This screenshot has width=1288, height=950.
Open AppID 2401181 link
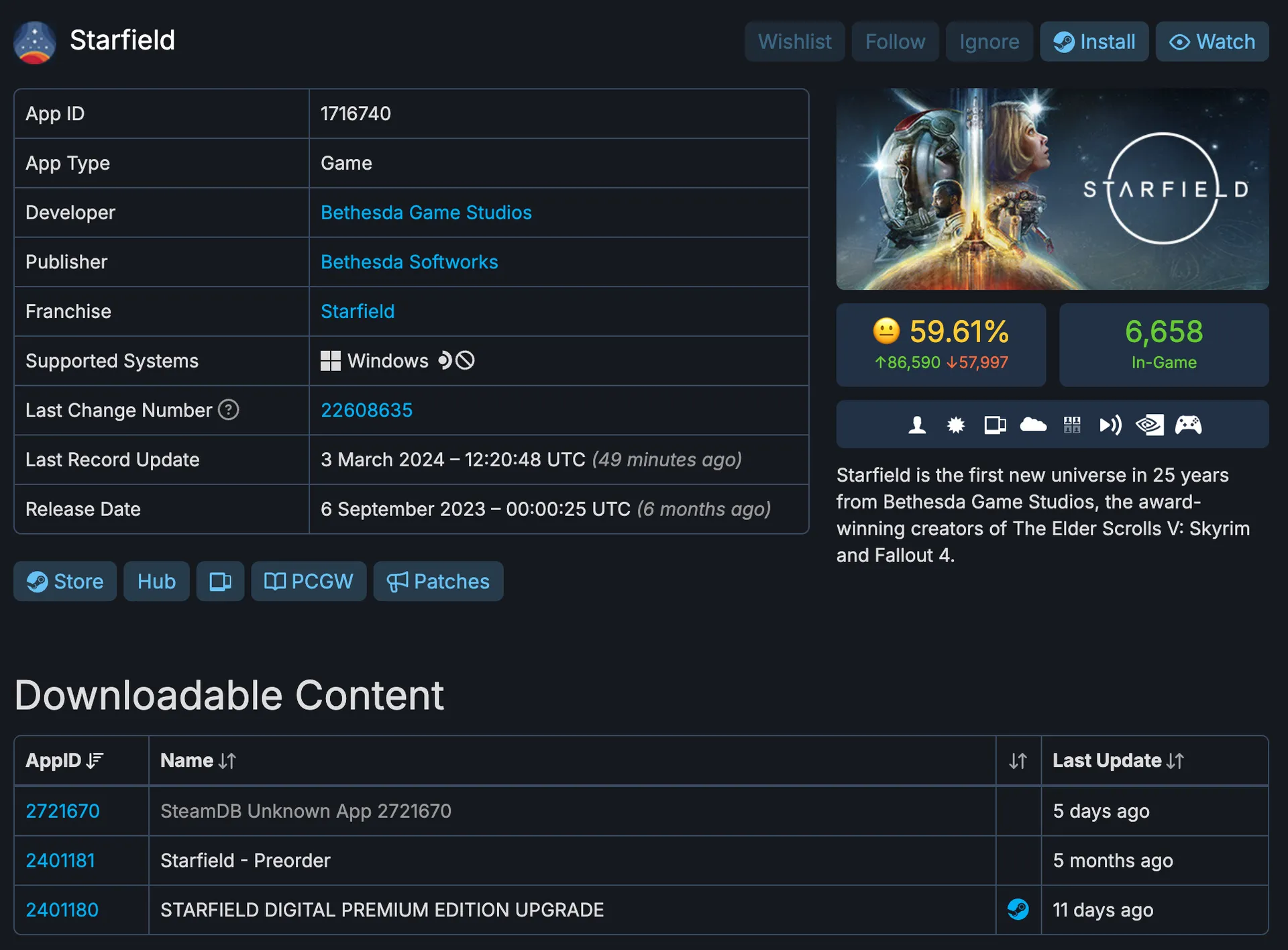[60, 861]
